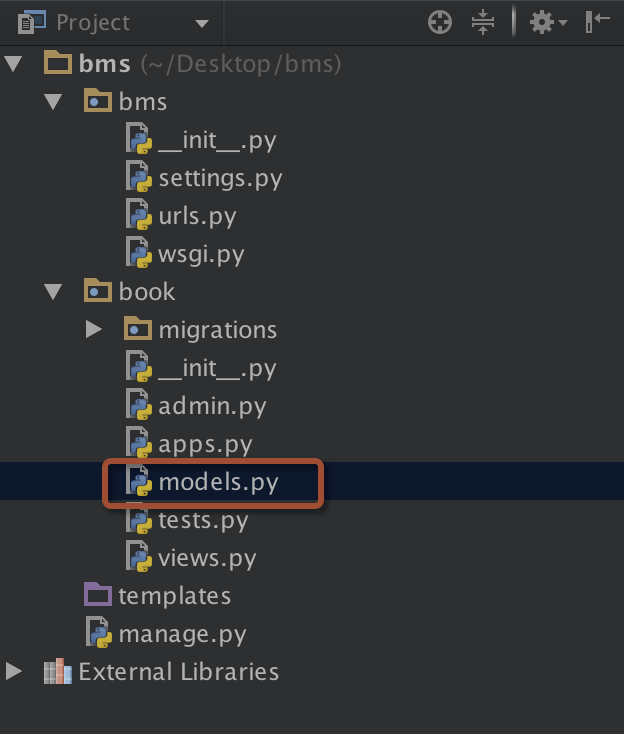The image size is (624, 734).
Task: Collapse the root bms project folder
Action: (x=14, y=64)
